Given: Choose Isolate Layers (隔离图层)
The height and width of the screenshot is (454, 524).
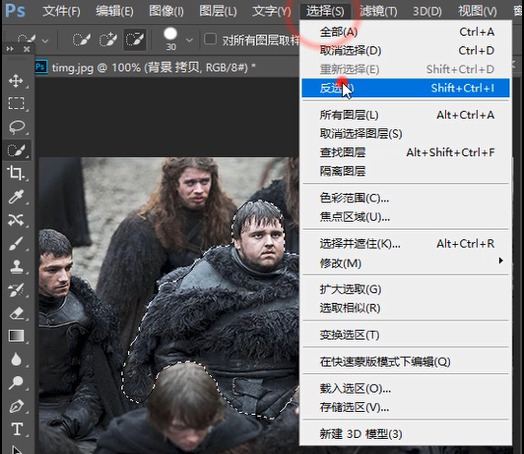Looking at the screenshot, I should [406, 171].
